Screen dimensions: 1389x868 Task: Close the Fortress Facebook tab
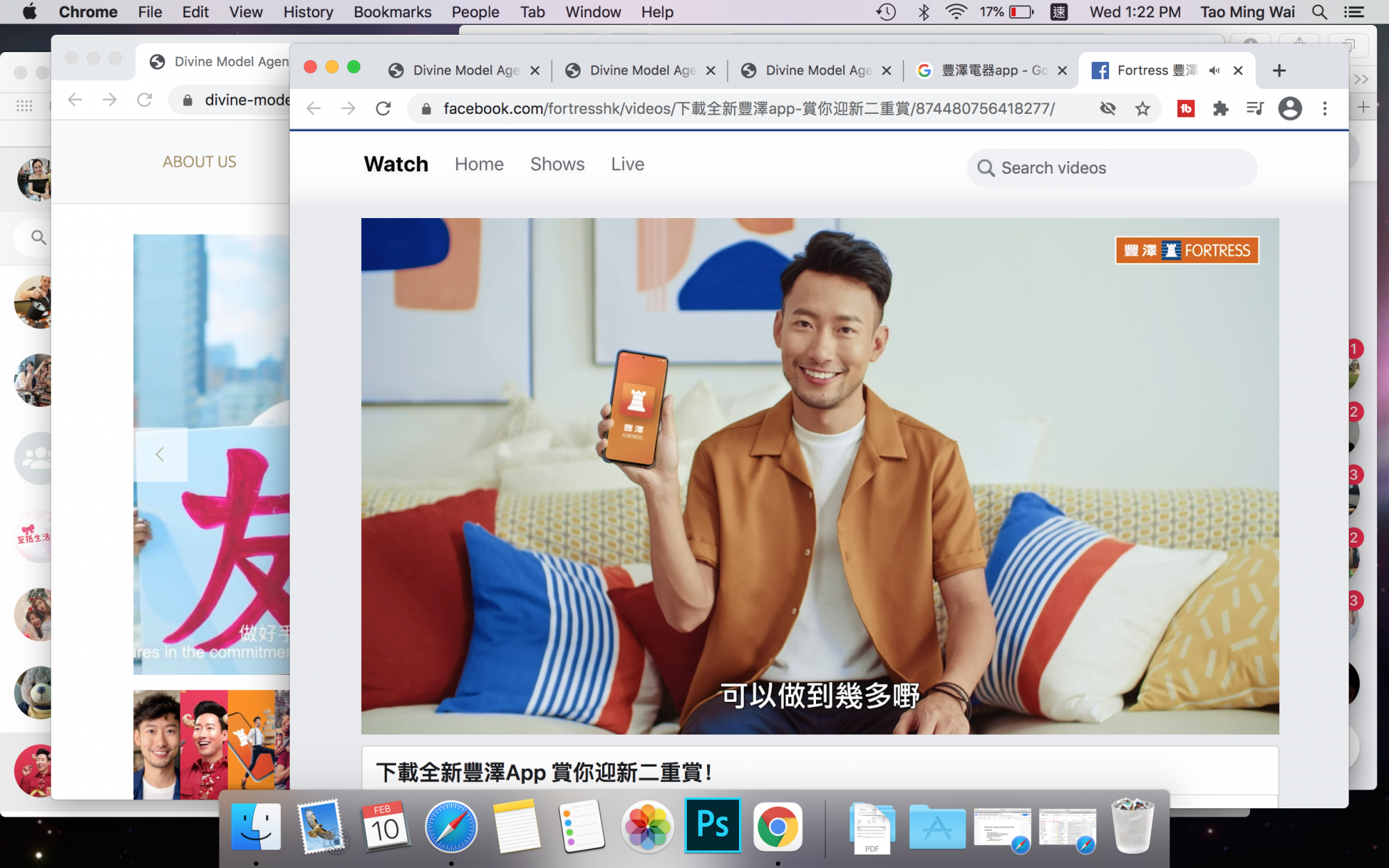pos(1238,70)
